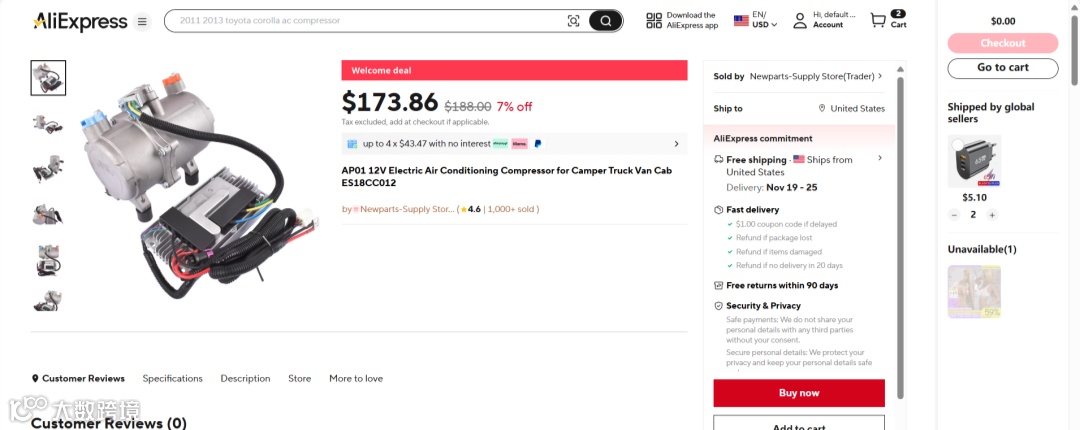Click the QR code download app icon
This screenshot has height=430, width=1080.
pos(654,21)
